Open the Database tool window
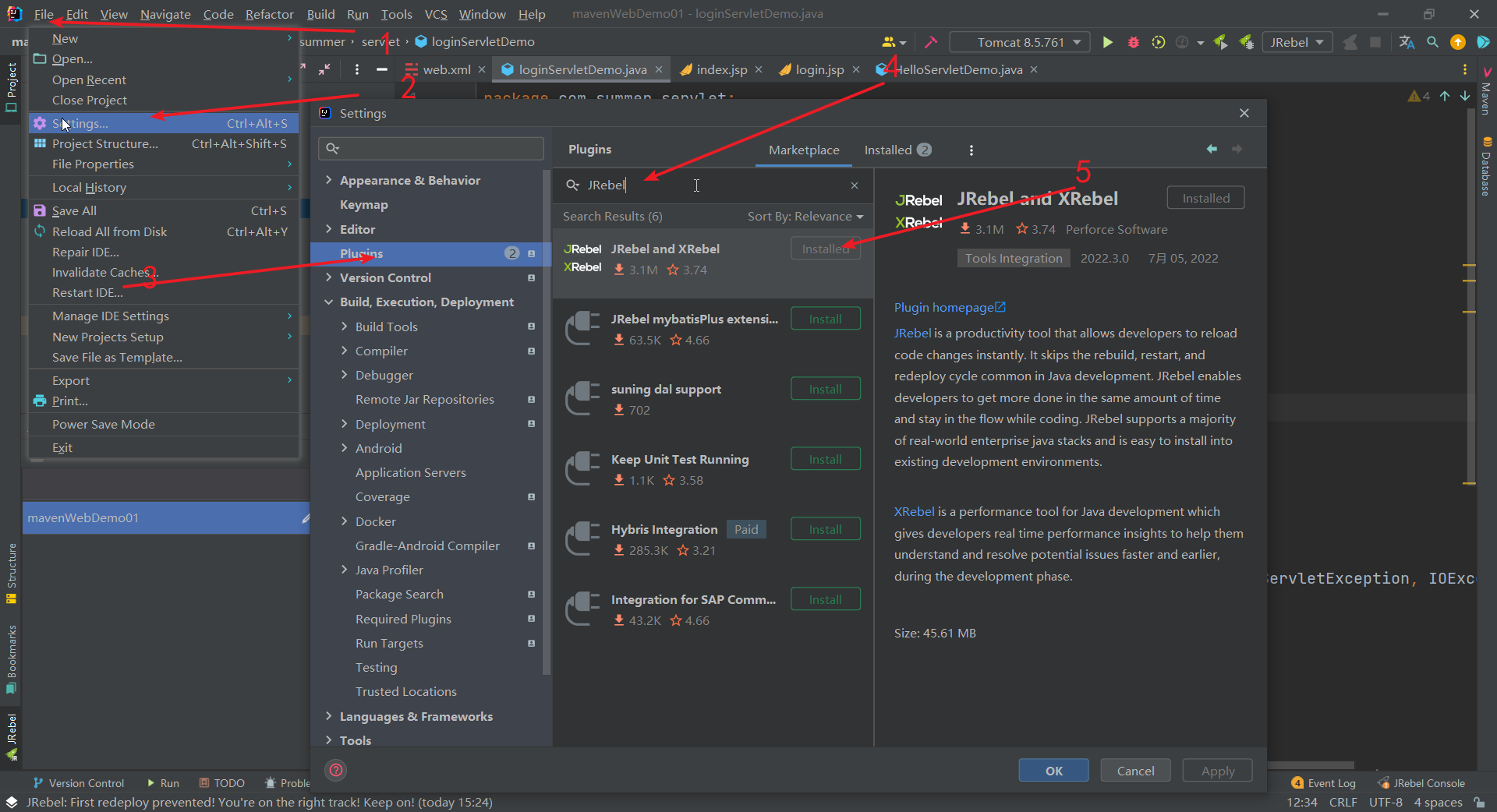The width and height of the screenshot is (1497, 812). click(1486, 166)
